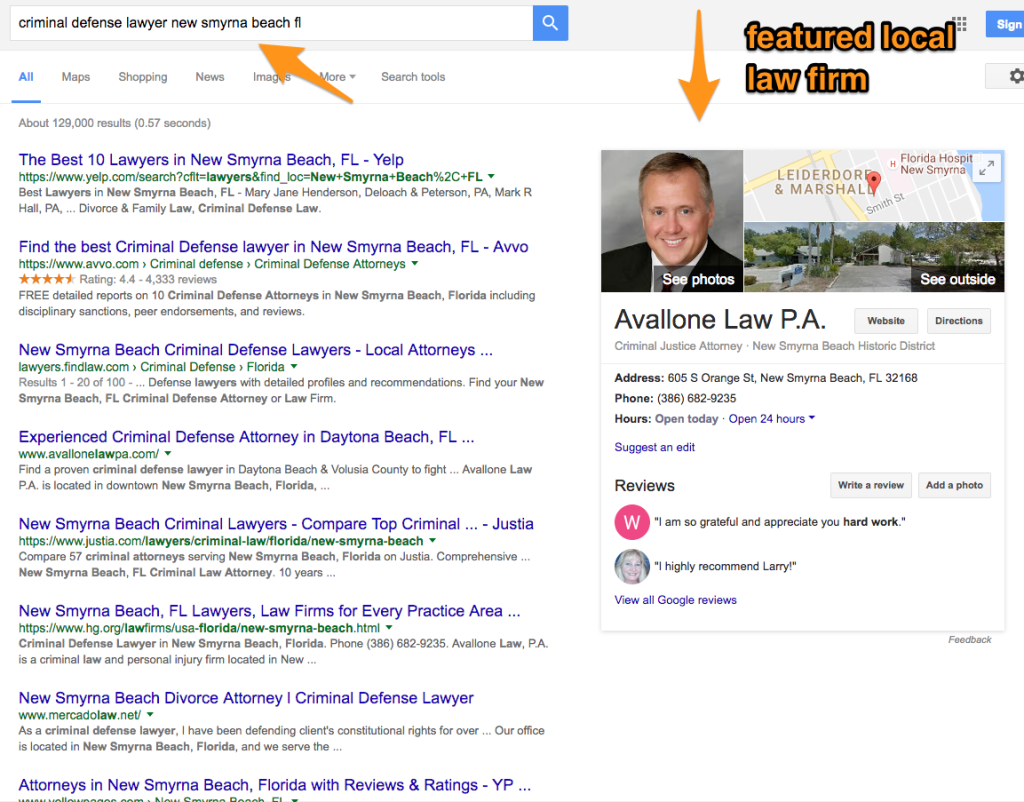Open Avallone Law's Website button

click(x=885, y=321)
